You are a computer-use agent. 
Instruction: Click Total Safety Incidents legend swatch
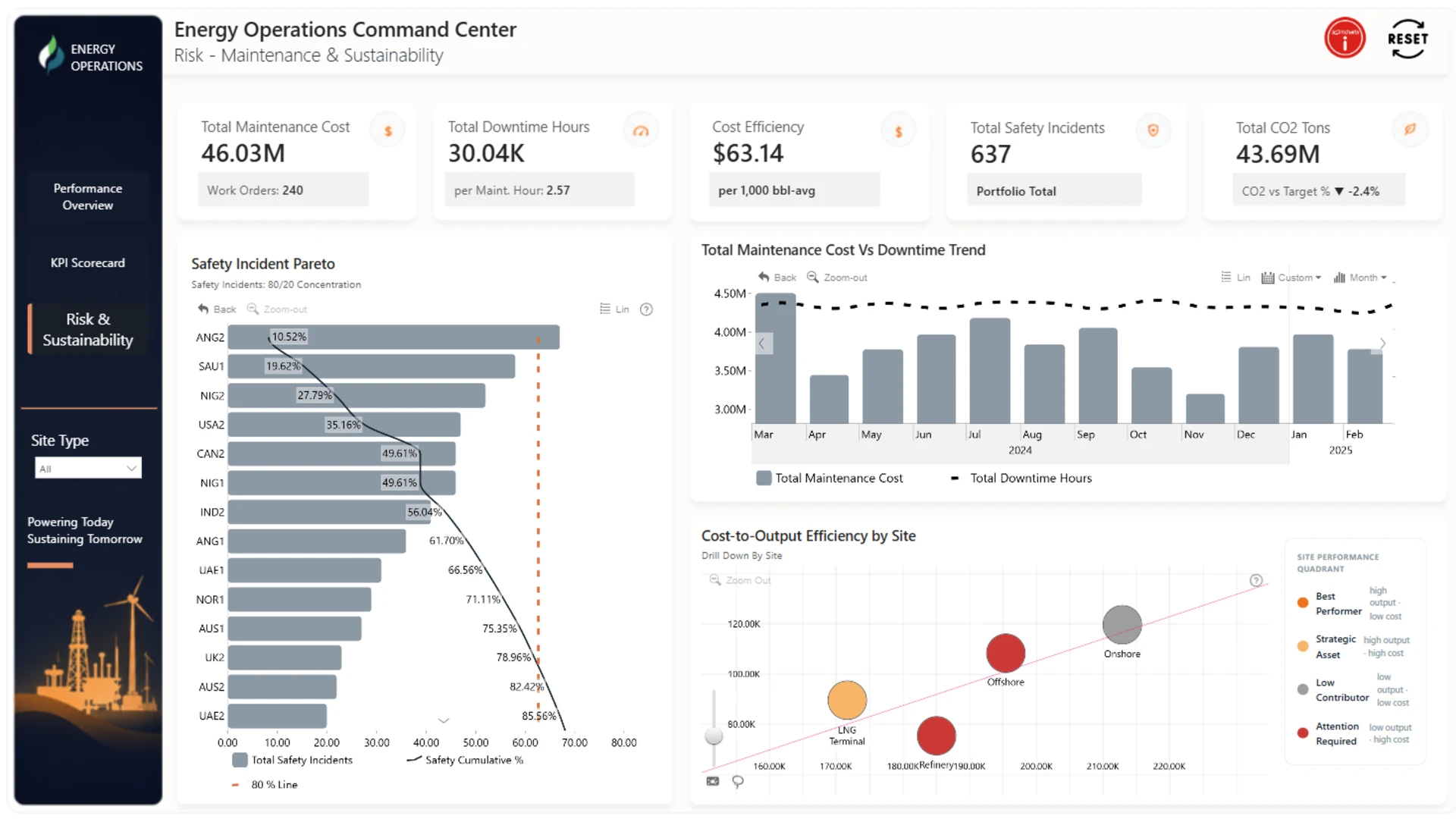[x=240, y=760]
